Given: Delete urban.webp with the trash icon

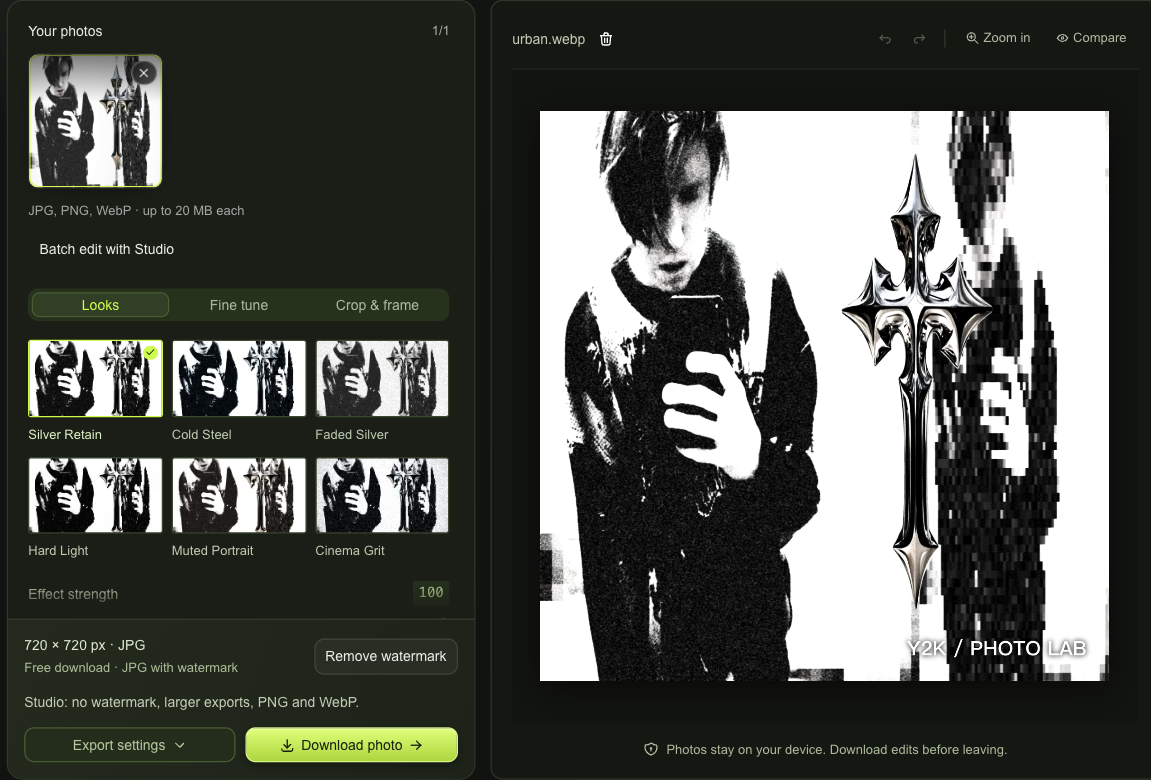Looking at the screenshot, I should [x=606, y=39].
